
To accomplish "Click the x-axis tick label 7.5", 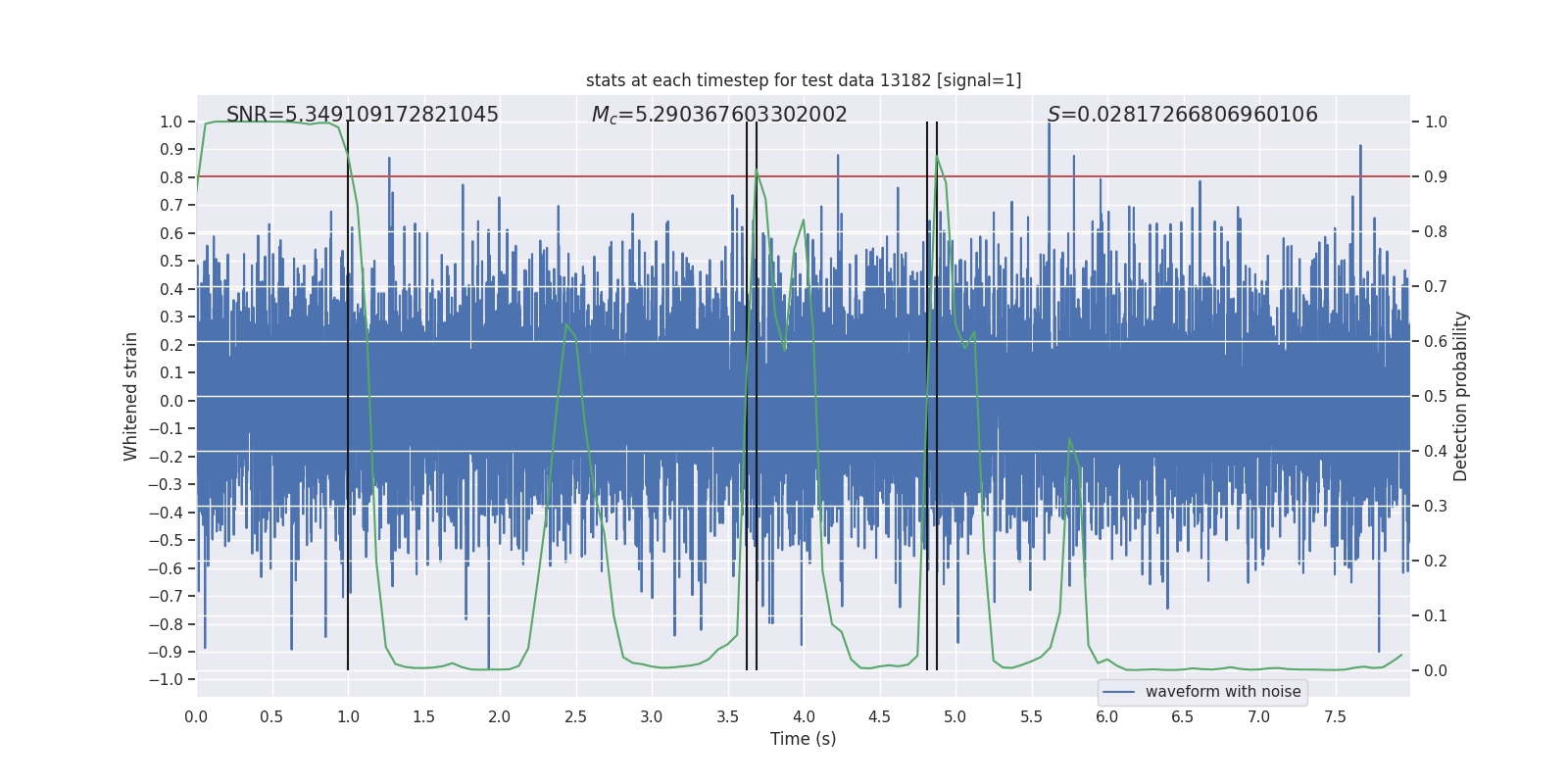I will (1335, 717).
